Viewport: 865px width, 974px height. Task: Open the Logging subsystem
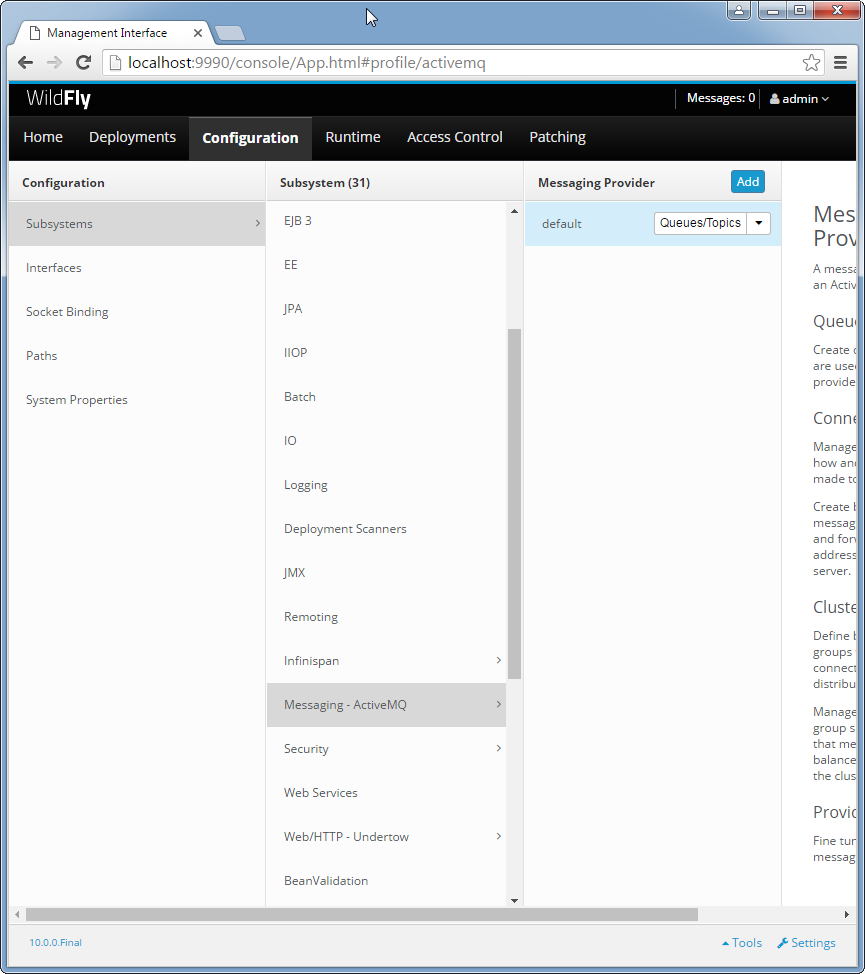pyautogui.click(x=386, y=485)
